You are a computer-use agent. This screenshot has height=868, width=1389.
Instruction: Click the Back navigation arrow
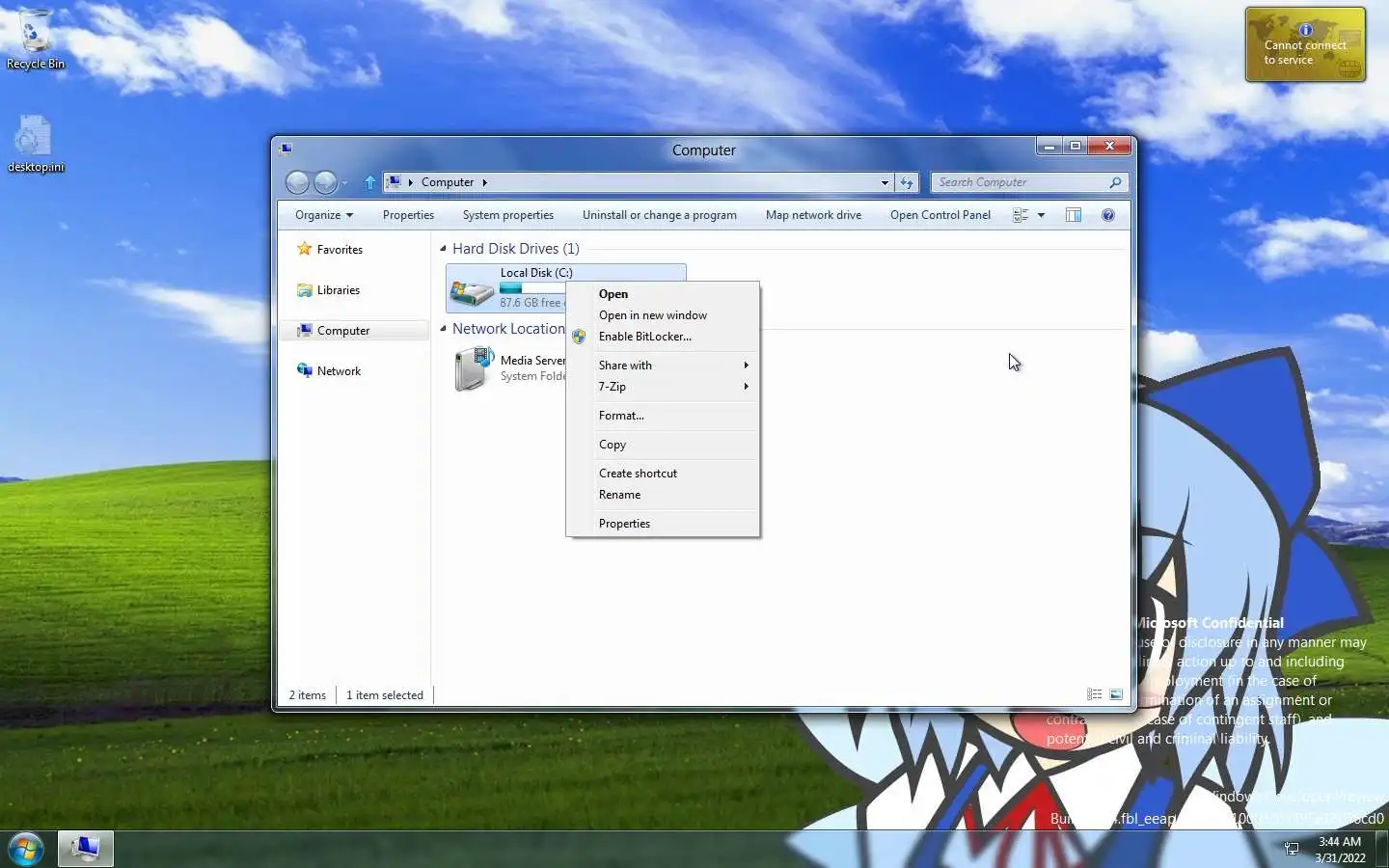pos(298,182)
